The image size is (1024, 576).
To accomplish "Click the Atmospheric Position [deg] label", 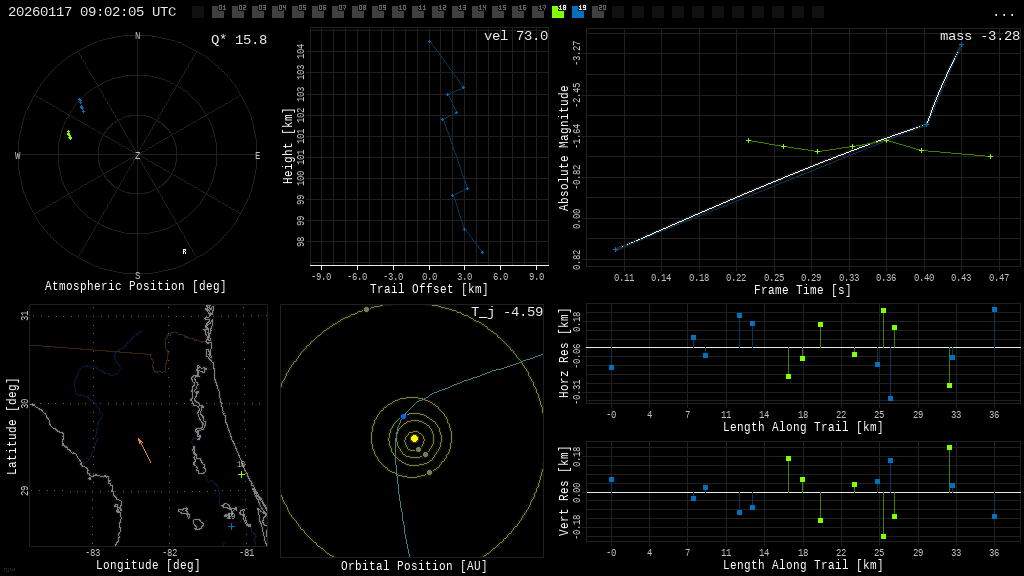I will pos(135,286).
